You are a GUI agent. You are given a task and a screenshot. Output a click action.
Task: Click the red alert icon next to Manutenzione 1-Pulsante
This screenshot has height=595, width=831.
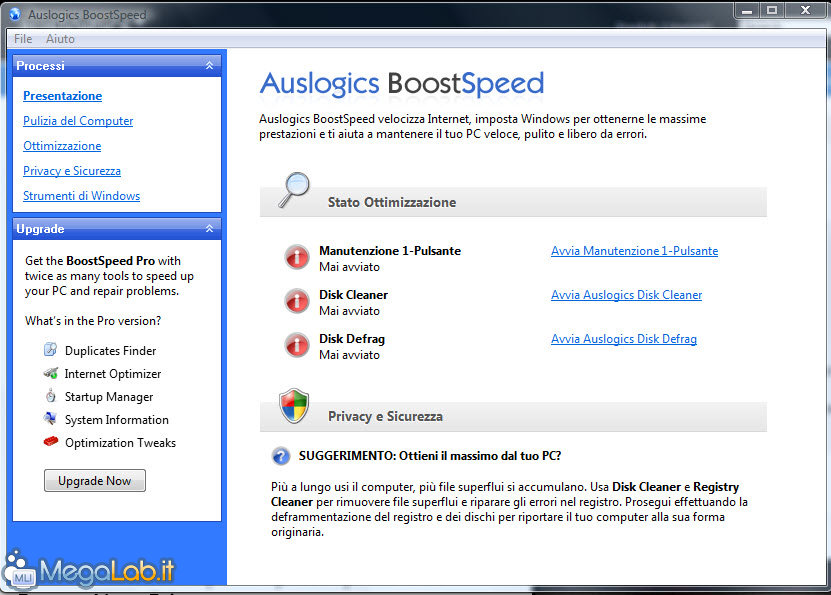(x=297, y=257)
